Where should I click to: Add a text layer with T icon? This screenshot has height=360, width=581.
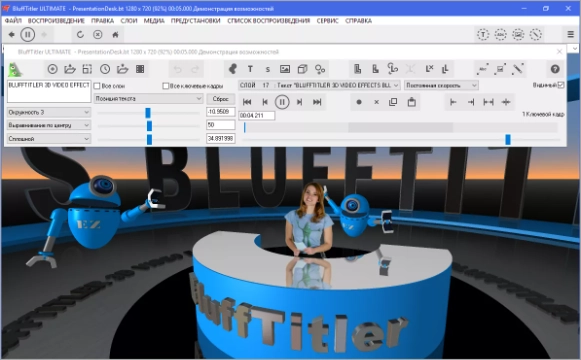pyautogui.click(x=250, y=69)
